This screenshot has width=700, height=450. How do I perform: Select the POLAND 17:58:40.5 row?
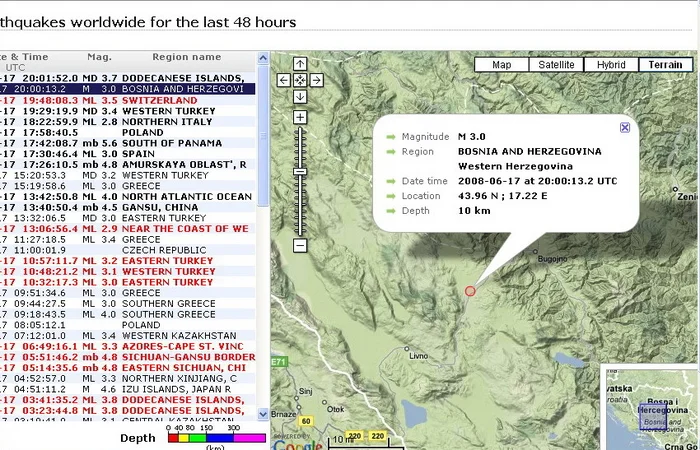pos(128,133)
